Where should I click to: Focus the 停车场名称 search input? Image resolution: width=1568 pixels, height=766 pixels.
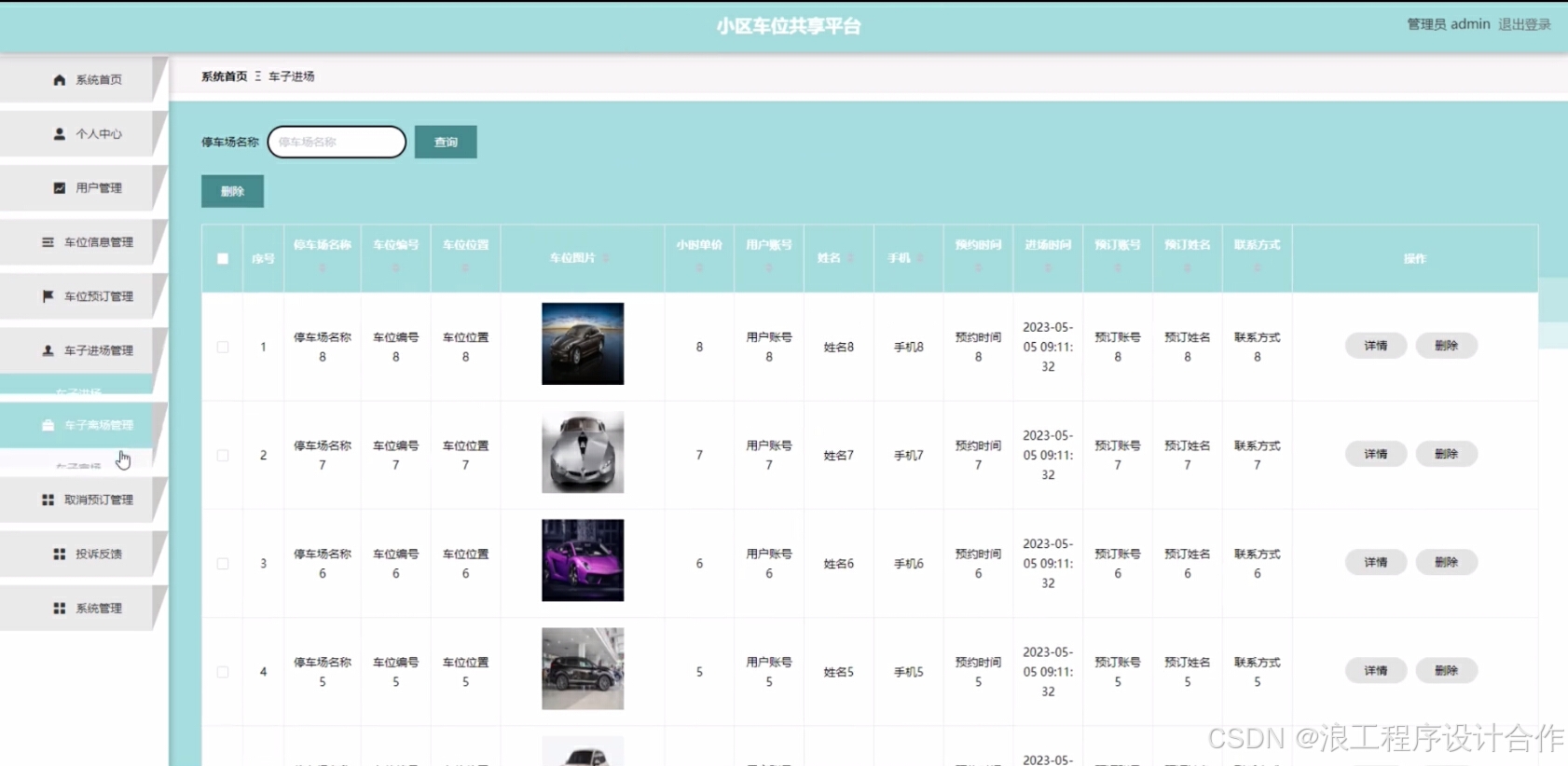tap(337, 142)
